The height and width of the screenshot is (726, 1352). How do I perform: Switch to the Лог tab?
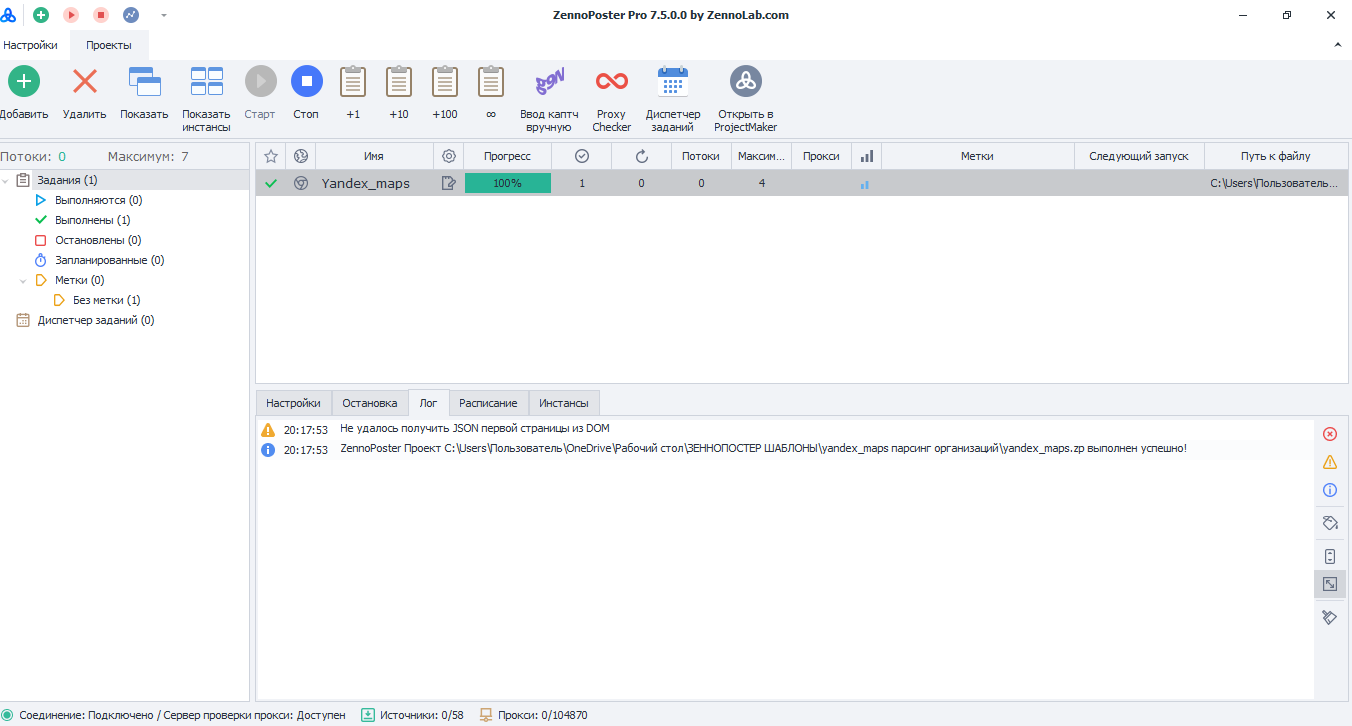click(x=429, y=403)
